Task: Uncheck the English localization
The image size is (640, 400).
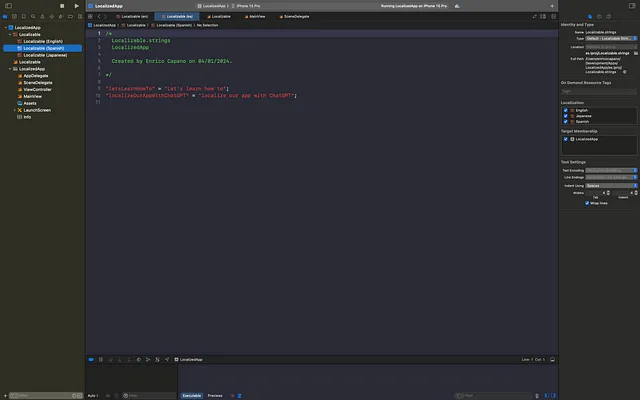Action: (566, 110)
